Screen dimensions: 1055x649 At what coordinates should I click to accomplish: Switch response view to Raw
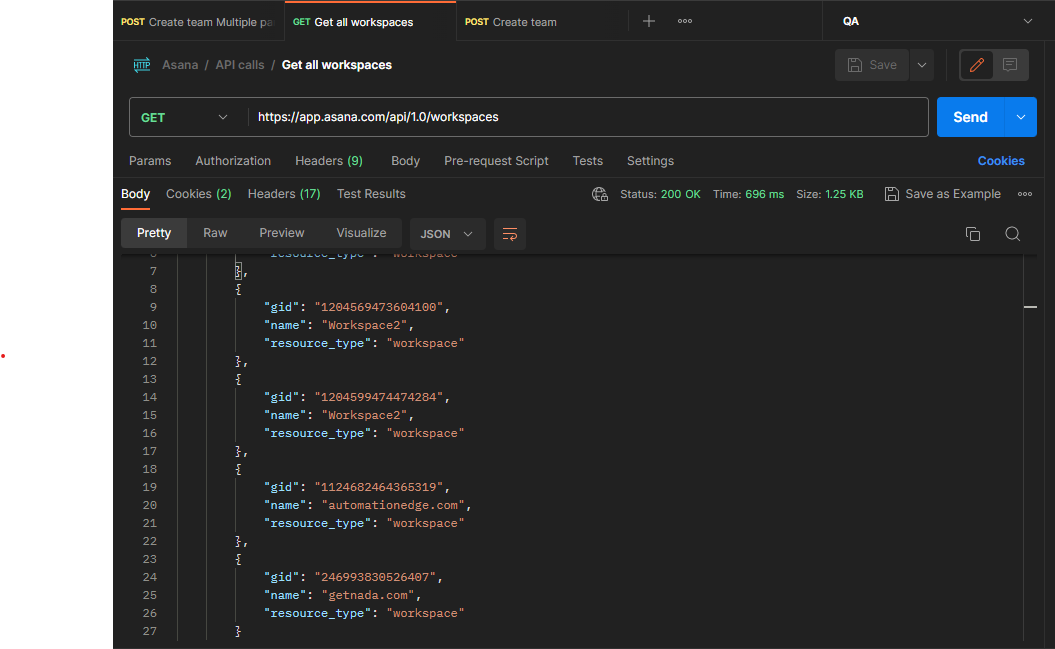[x=215, y=233]
